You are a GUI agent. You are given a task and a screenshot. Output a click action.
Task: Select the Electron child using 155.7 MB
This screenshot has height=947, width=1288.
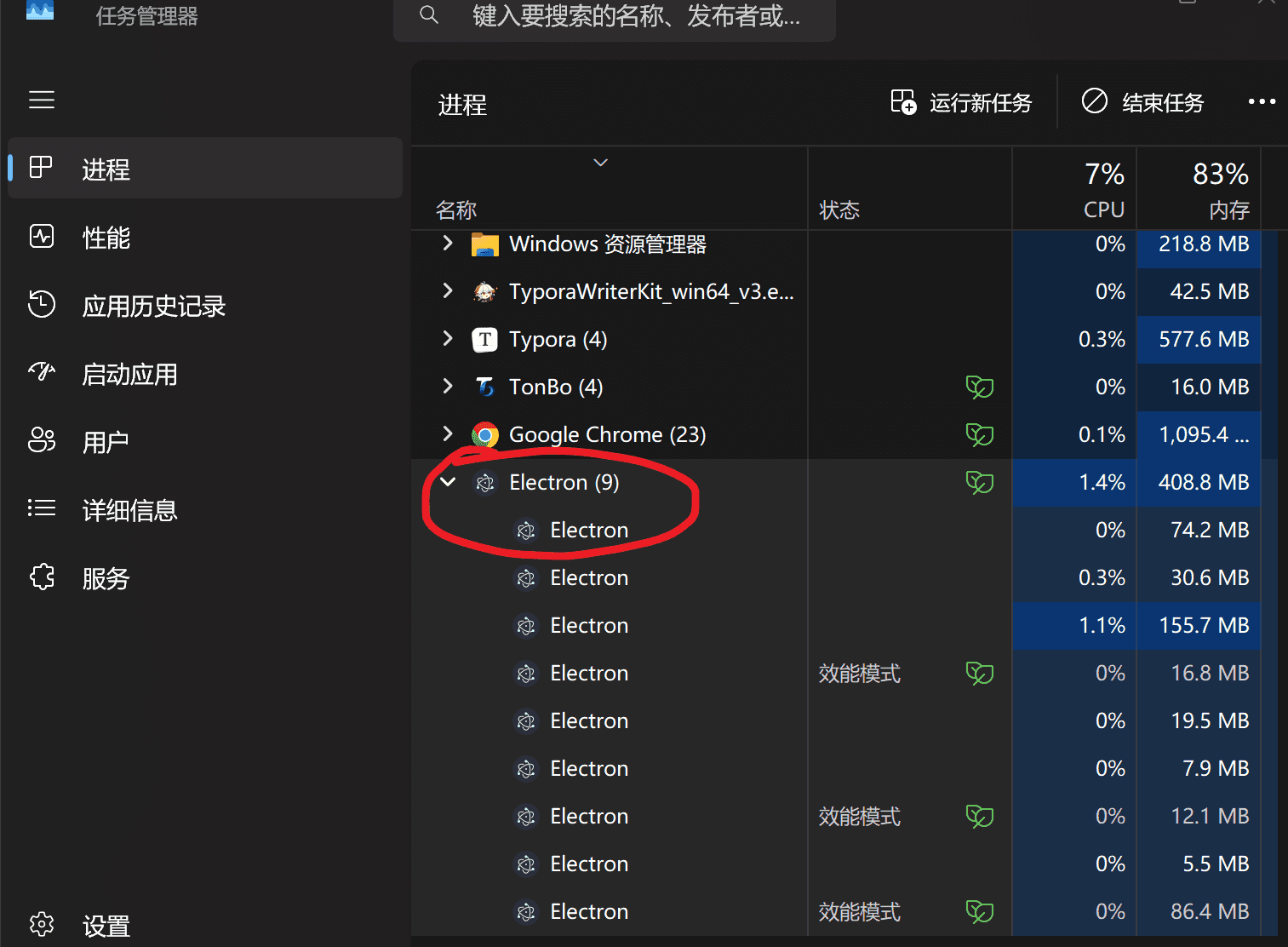[844, 625]
